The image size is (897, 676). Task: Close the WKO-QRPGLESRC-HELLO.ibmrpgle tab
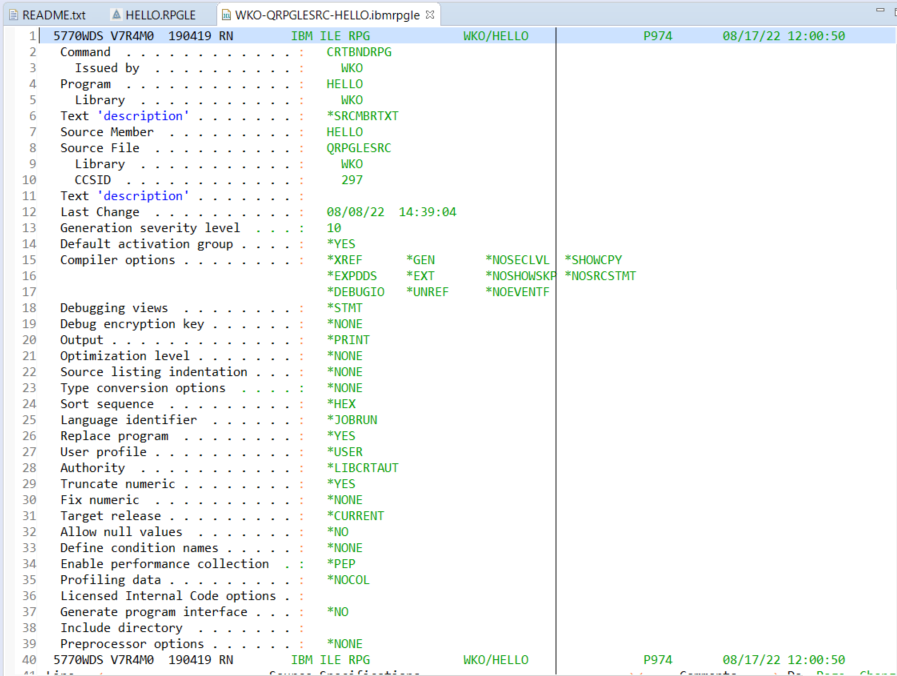[430, 15]
